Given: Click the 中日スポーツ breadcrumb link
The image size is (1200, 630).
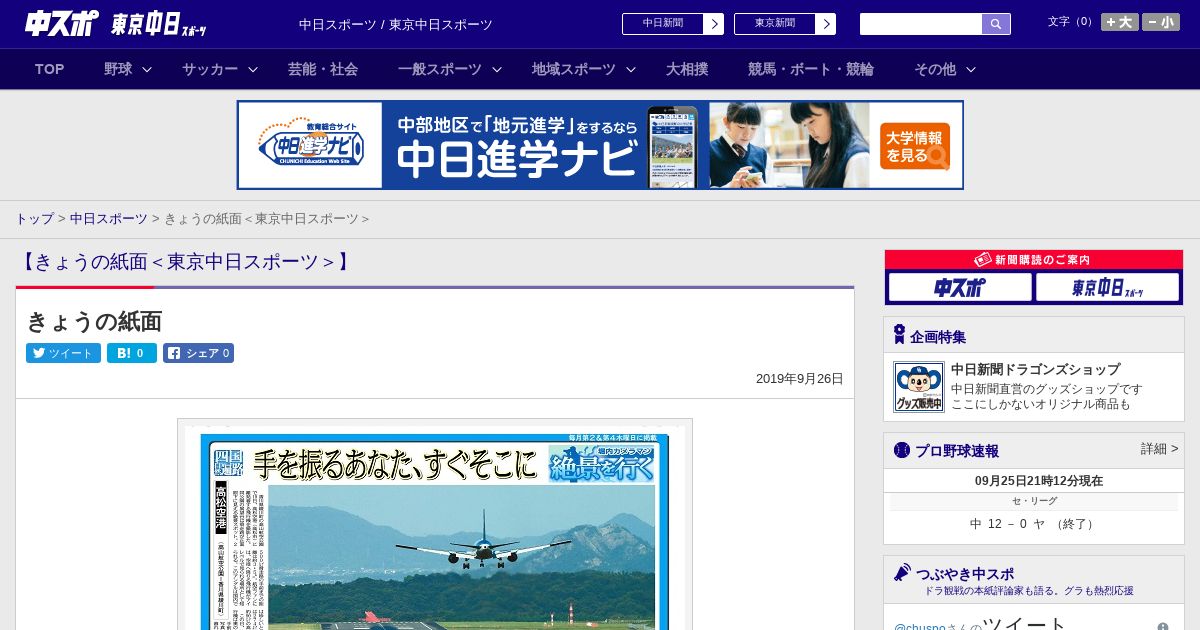Looking at the screenshot, I should (x=108, y=218).
